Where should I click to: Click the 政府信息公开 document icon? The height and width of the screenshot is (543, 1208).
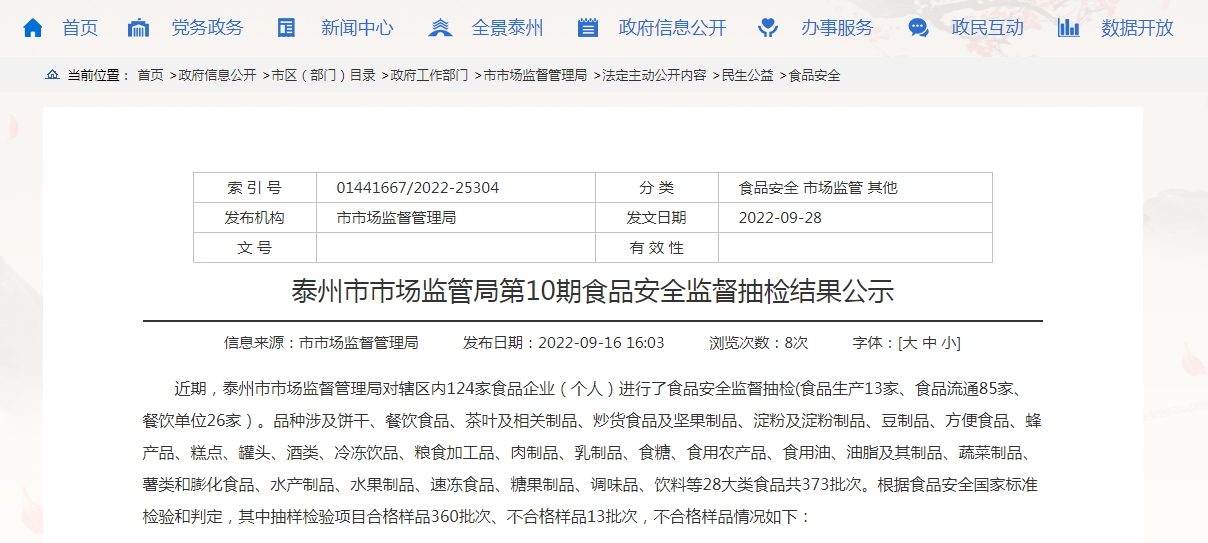click(588, 28)
